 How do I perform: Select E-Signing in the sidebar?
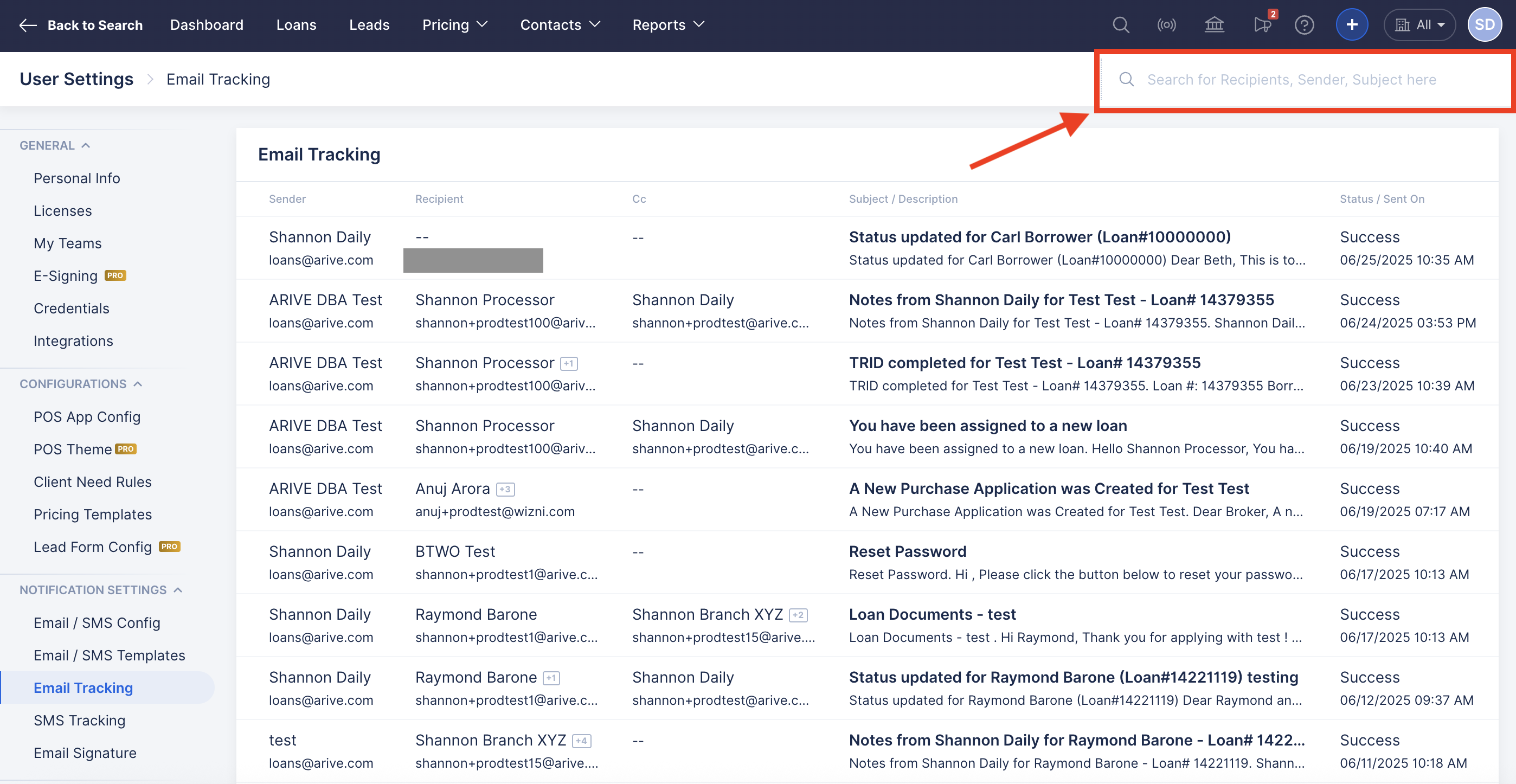[65, 276]
